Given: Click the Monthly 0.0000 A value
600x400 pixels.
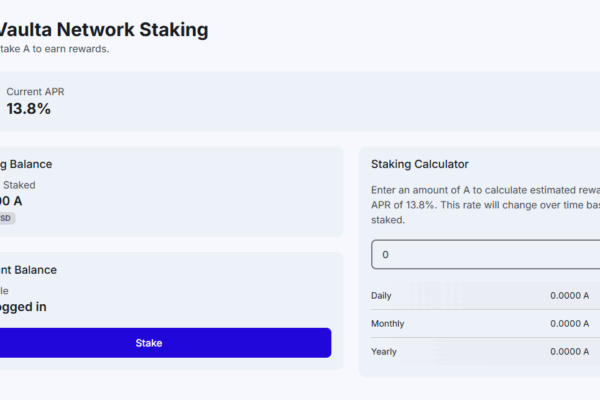Looking at the screenshot, I should pyautogui.click(x=569, y=323).
